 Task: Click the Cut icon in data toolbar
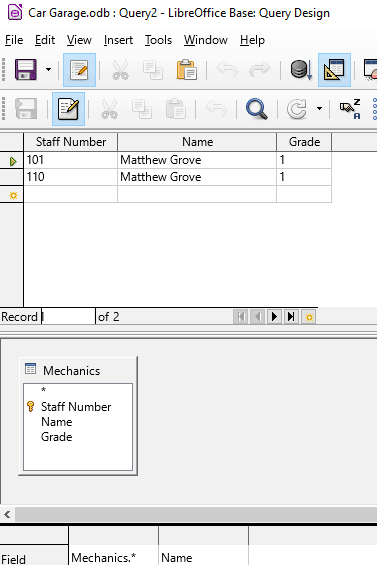pos(109,109)
